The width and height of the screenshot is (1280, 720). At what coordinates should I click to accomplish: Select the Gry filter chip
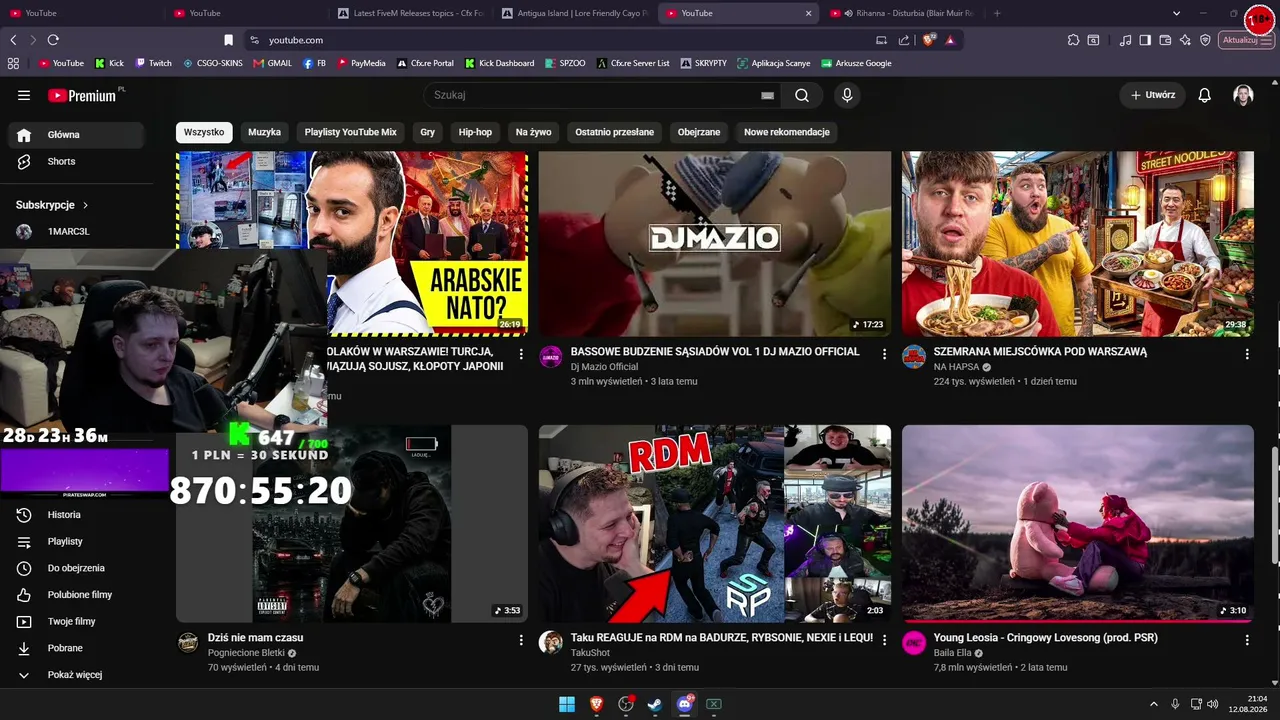(x=428, y=132)
